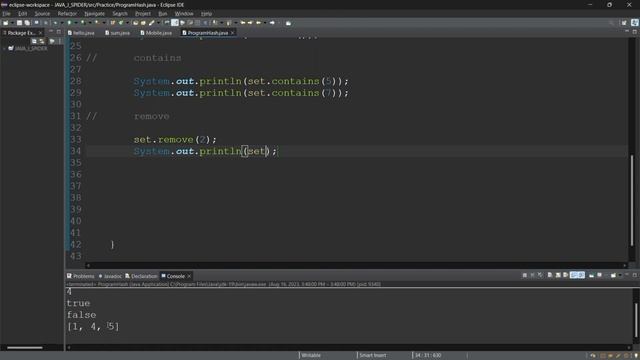Minimize the editor area
Viewport: 640px width, 360px height.
(x=627, y=31)
